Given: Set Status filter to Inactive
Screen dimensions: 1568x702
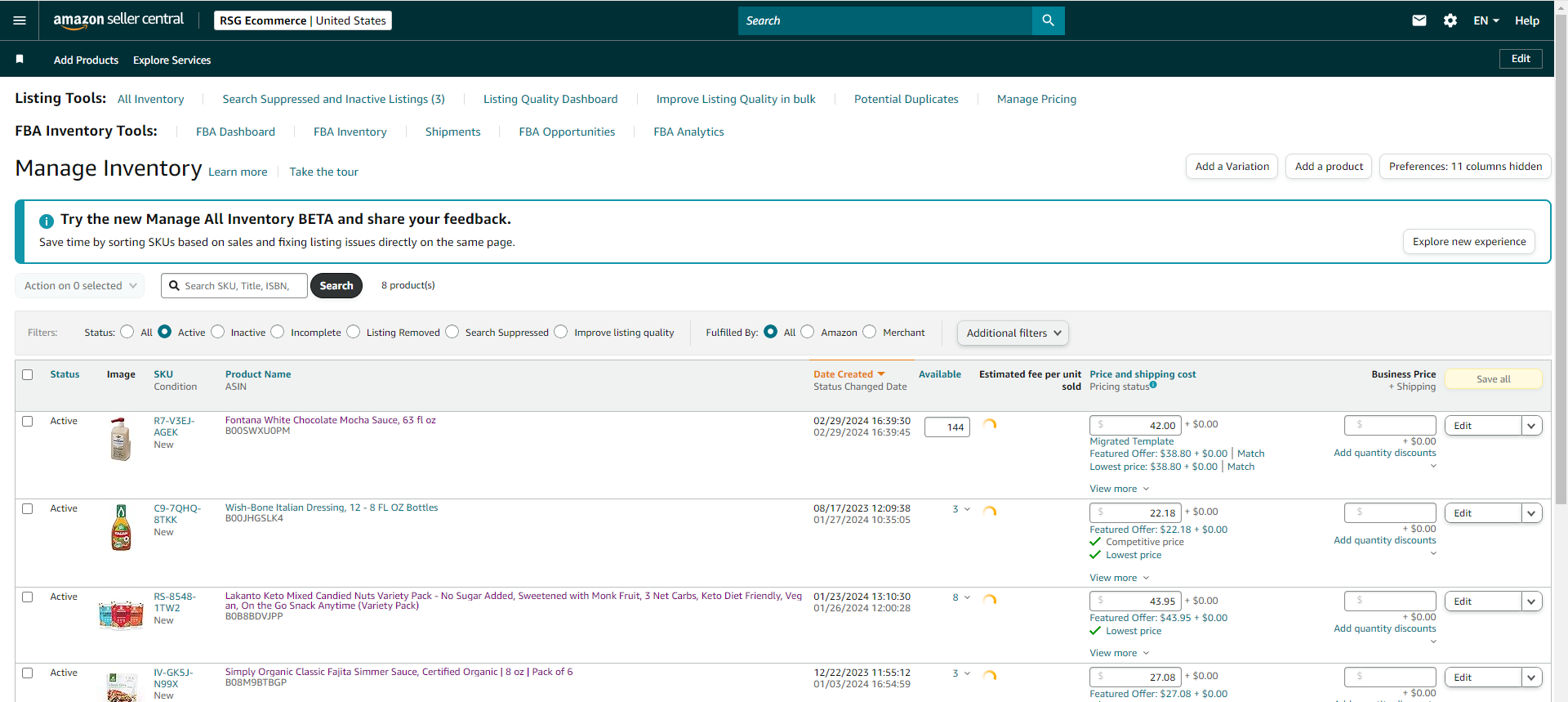Looking at the screenshot, I should click(218, 332).
